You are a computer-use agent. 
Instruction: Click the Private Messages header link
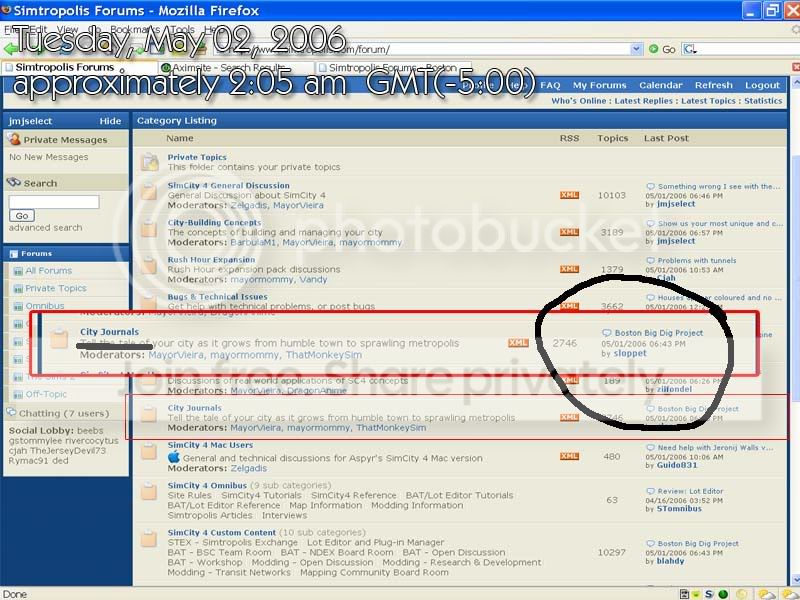pos(65,140)
